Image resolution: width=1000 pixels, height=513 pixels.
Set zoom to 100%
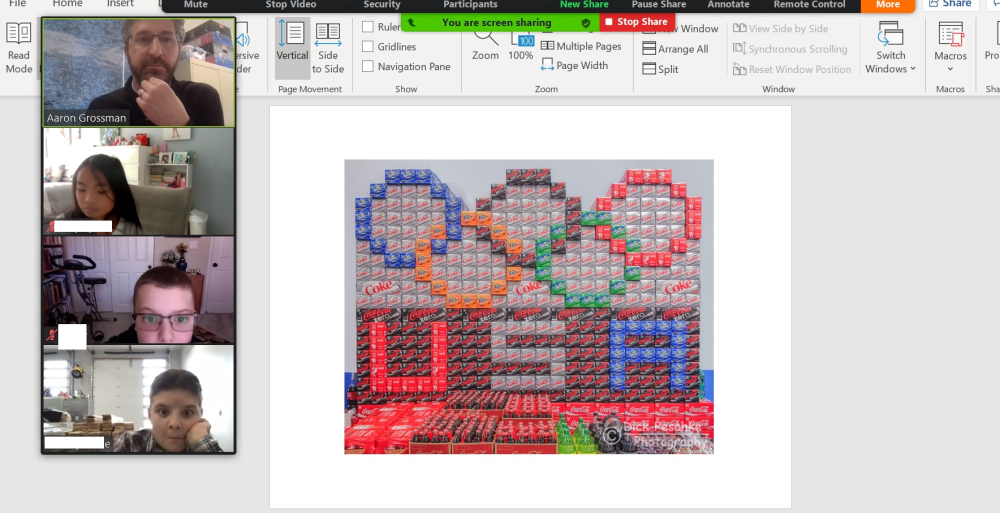coord(521,45)
